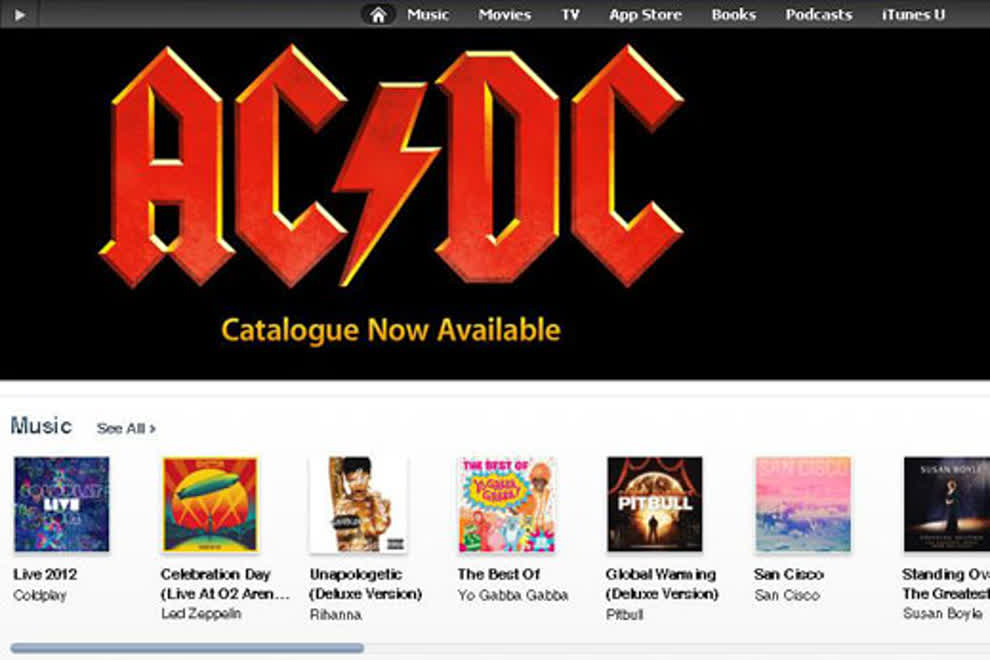Open the Music tab
The image size is (990, 660).
(427, 15)
